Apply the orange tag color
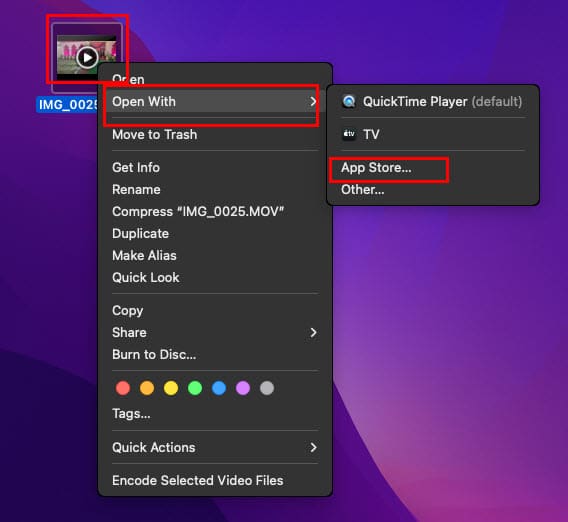Viewport: 568px width, 522px height. (x=147, y=388)
